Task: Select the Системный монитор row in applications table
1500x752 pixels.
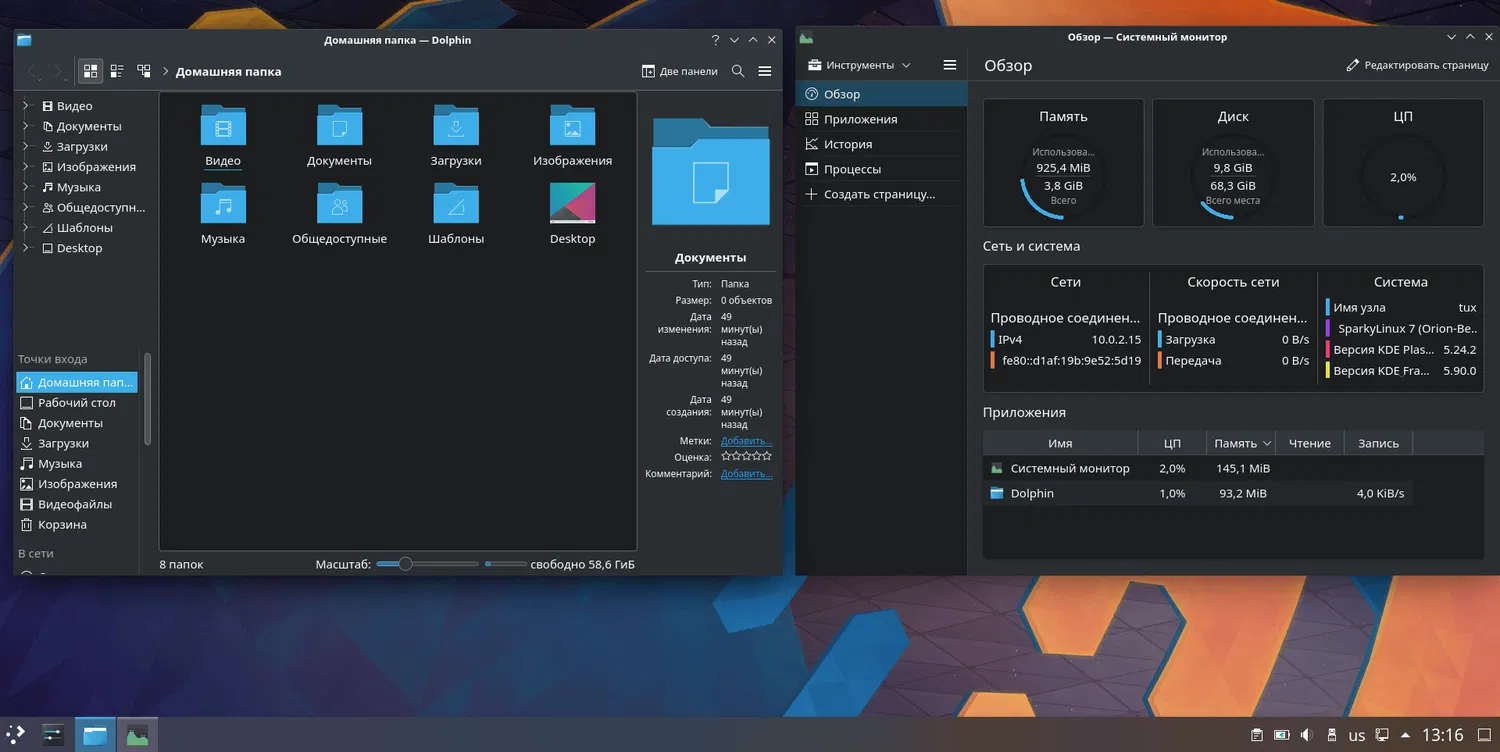Action: pos(1198,468)
